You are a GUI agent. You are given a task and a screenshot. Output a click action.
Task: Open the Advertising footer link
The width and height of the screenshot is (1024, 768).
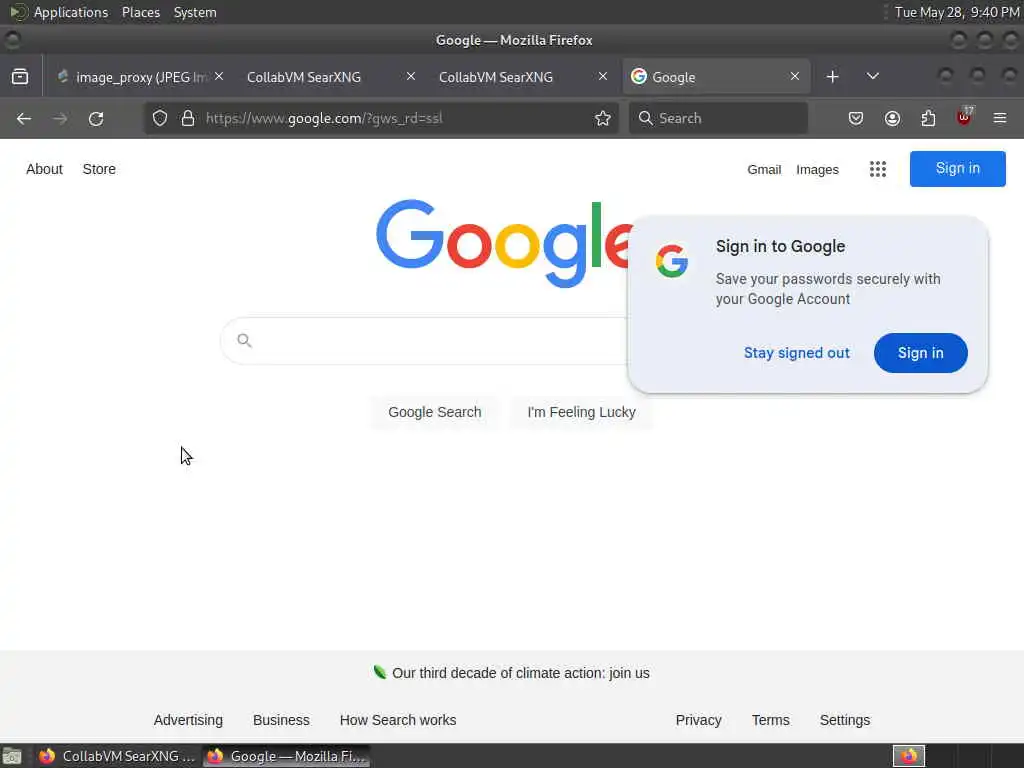[x=188, y=720]
